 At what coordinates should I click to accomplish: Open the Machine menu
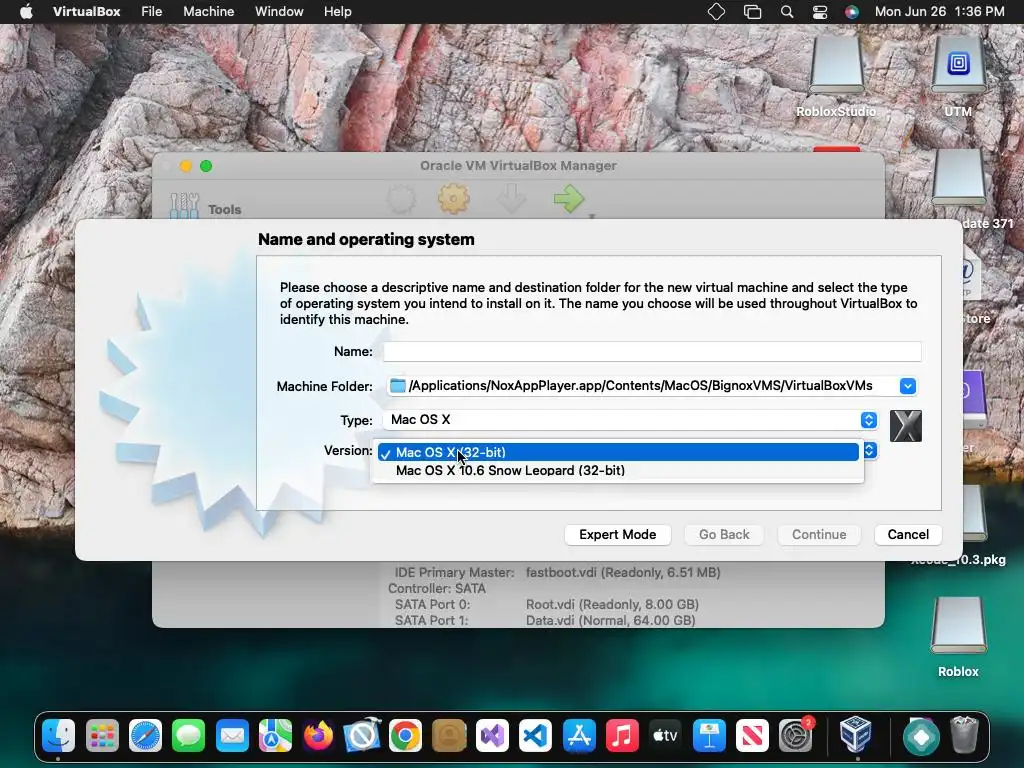coord(208,12)
